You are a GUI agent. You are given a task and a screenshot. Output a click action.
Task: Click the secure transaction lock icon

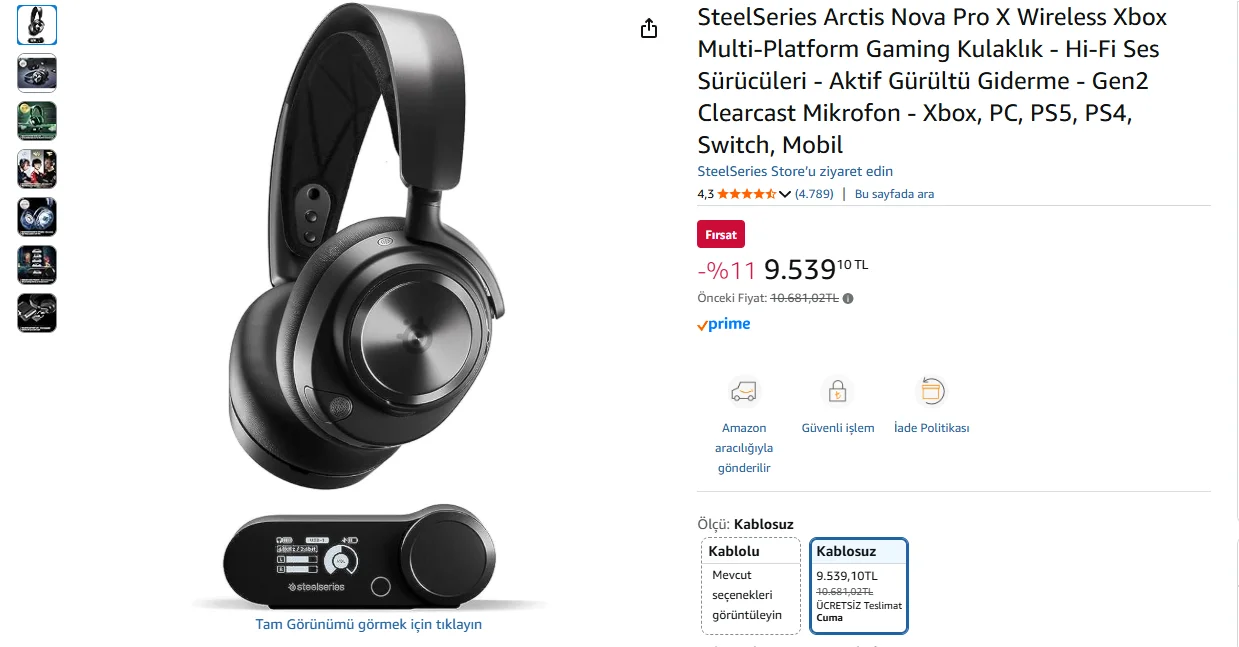[x=837, y=391]
